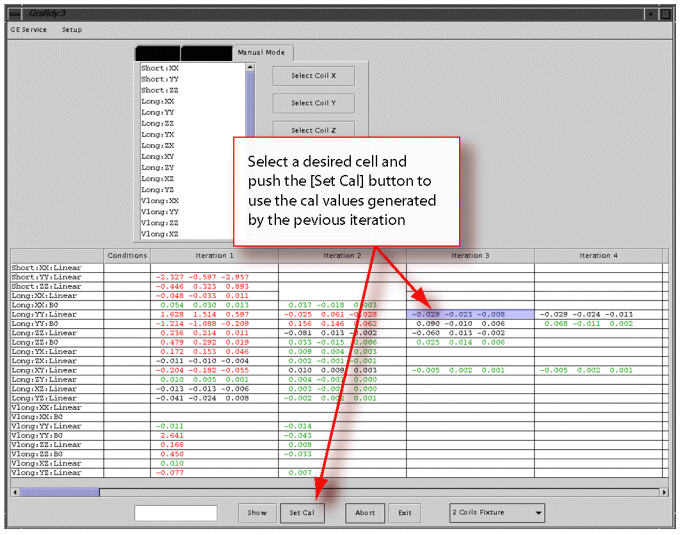Screen dimensions: 681x535
Task: Expand the 2 Coils Fixture dropdown
Action: (497, 513)
